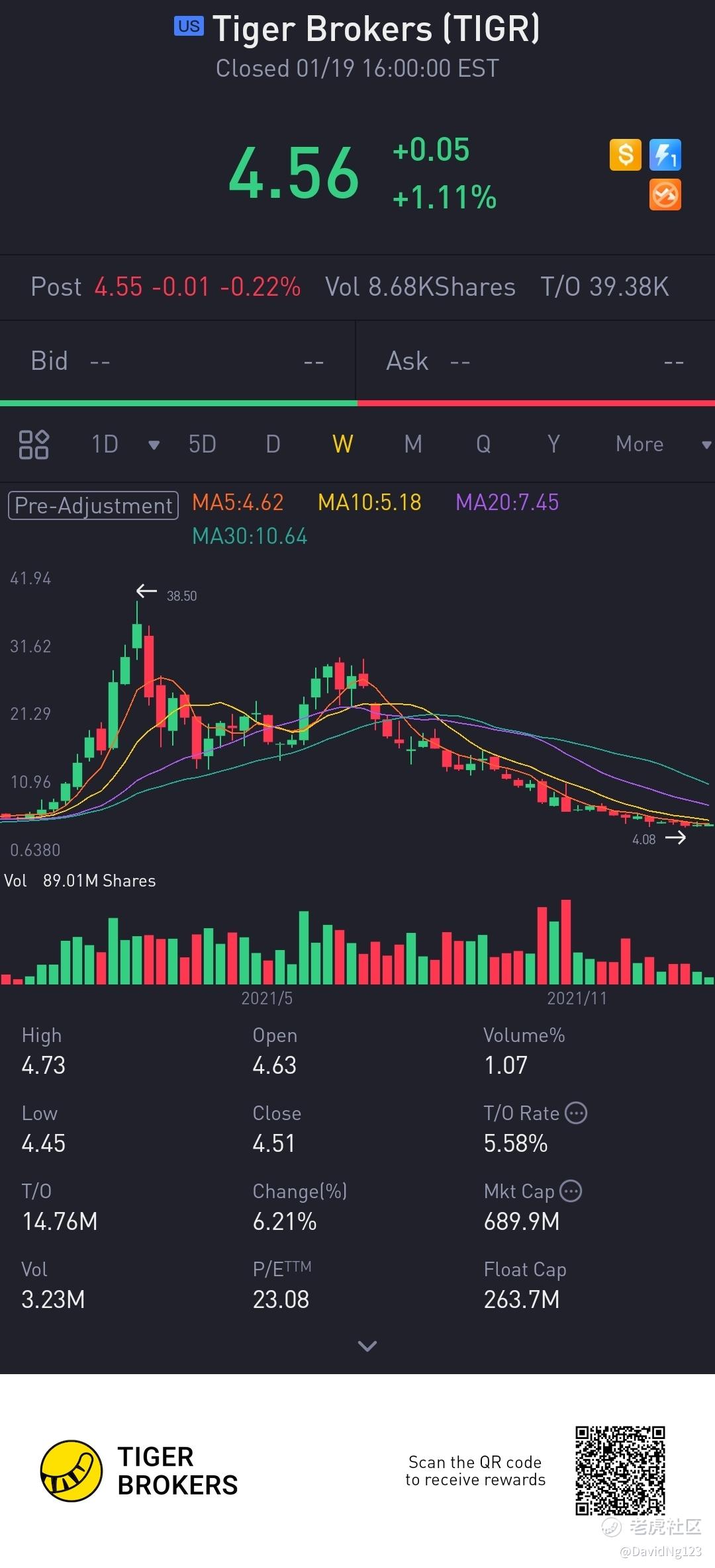This screenshot has height=1568, width=715.
Task: Tap the Volume% value 1.07
Action: (506, 1065)
